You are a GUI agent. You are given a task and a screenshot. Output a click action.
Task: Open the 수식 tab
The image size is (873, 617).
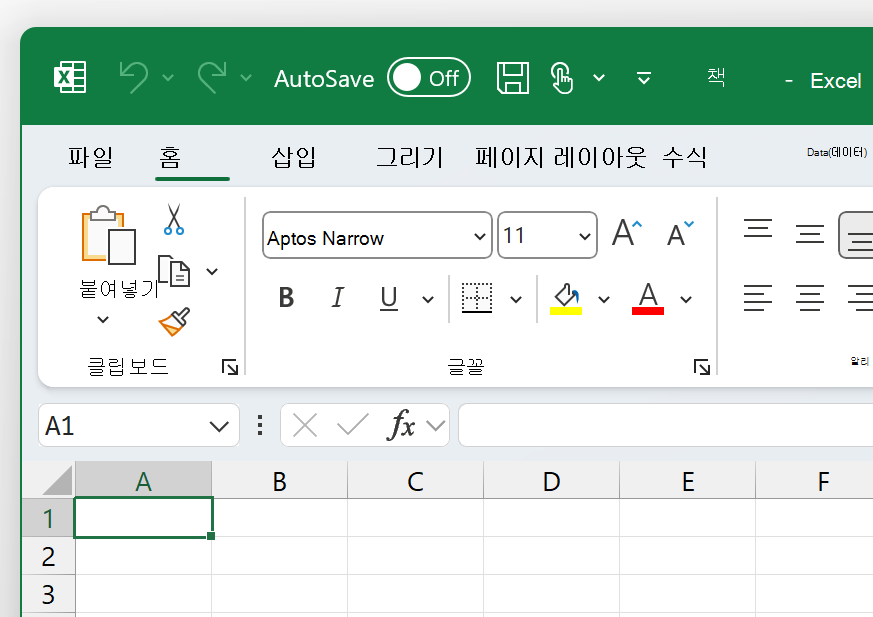(x=684, y=157)
